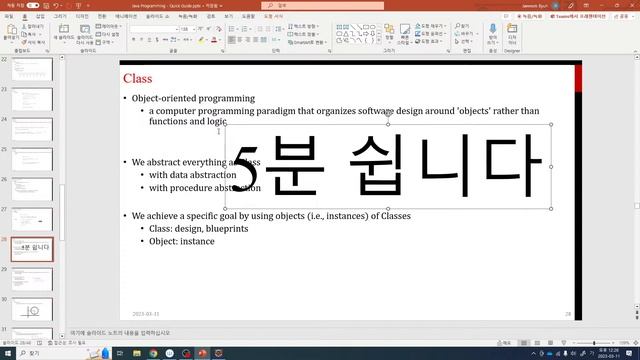640x360 pixels.
Task: Switch to the Design ribbon tab
Action: click(x=82, y=16)
